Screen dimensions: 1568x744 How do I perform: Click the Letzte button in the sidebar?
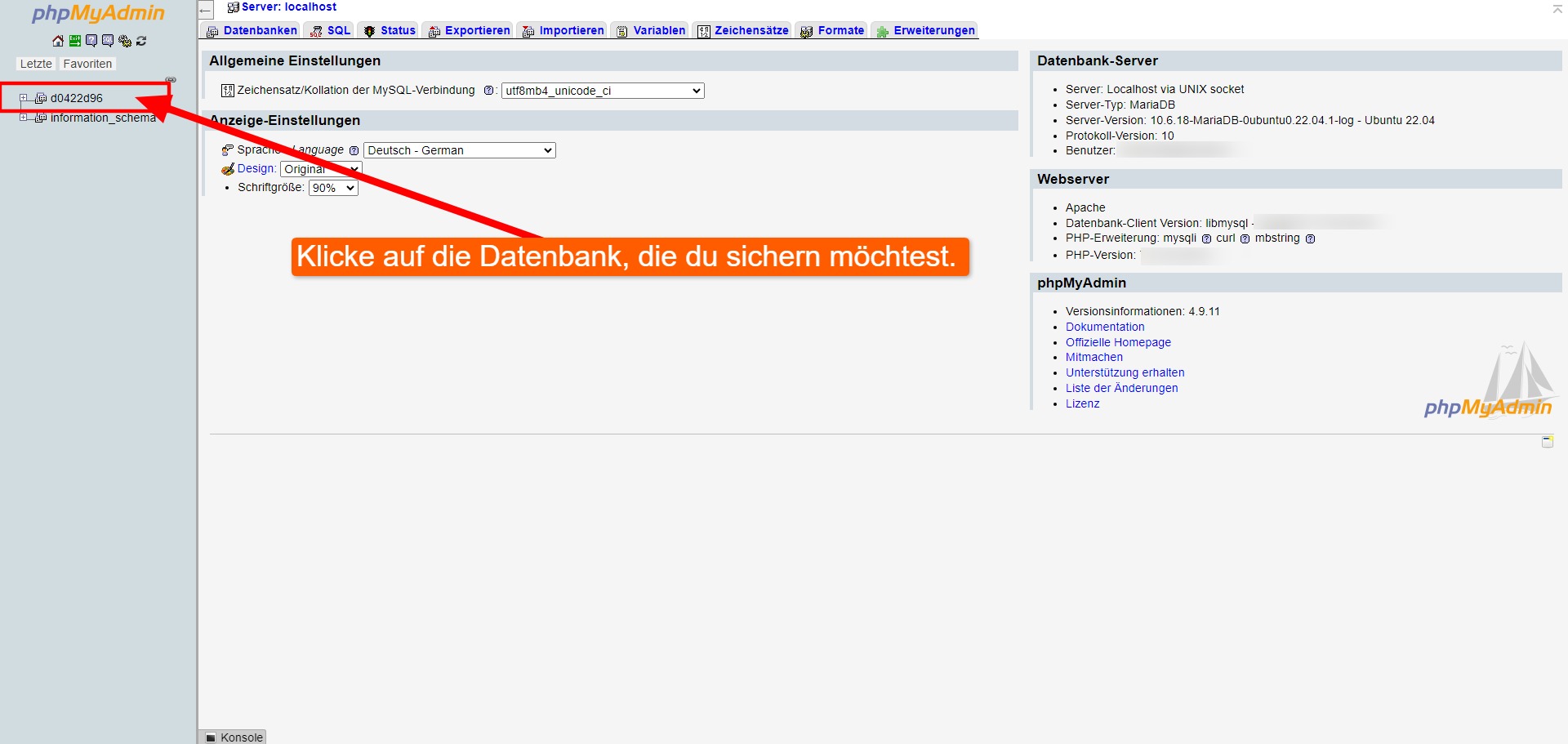(36, 64)
